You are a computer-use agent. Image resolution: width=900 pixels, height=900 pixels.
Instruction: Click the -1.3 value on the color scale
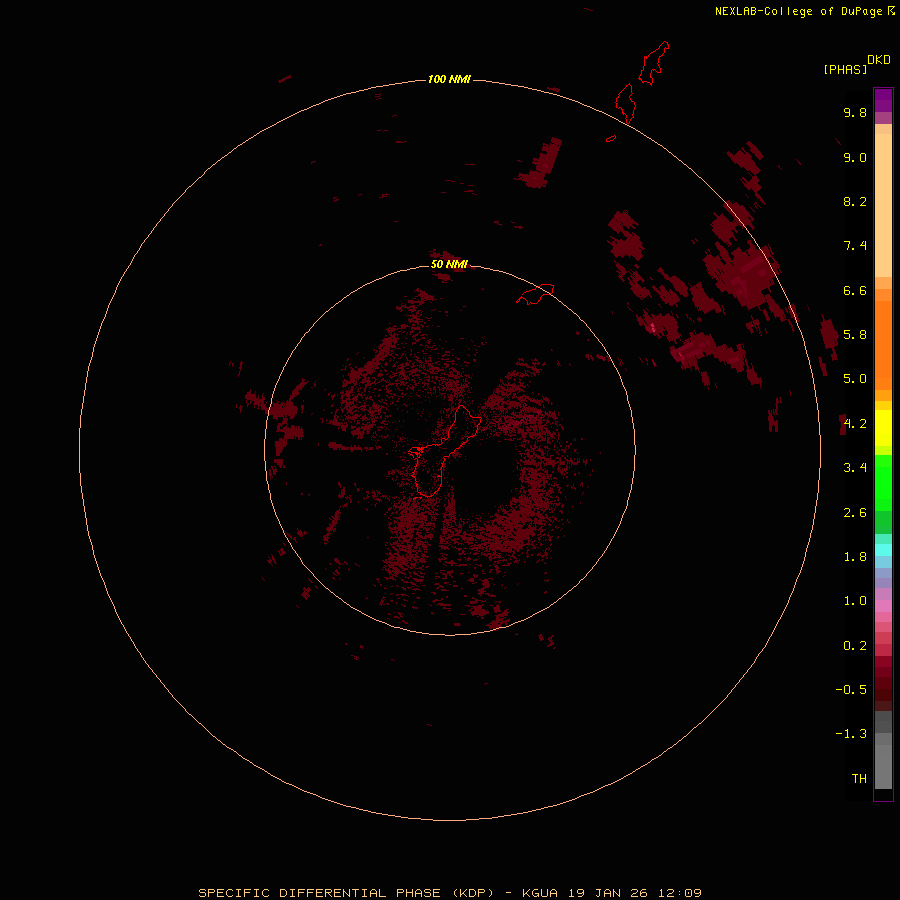(x=851, y=734)
